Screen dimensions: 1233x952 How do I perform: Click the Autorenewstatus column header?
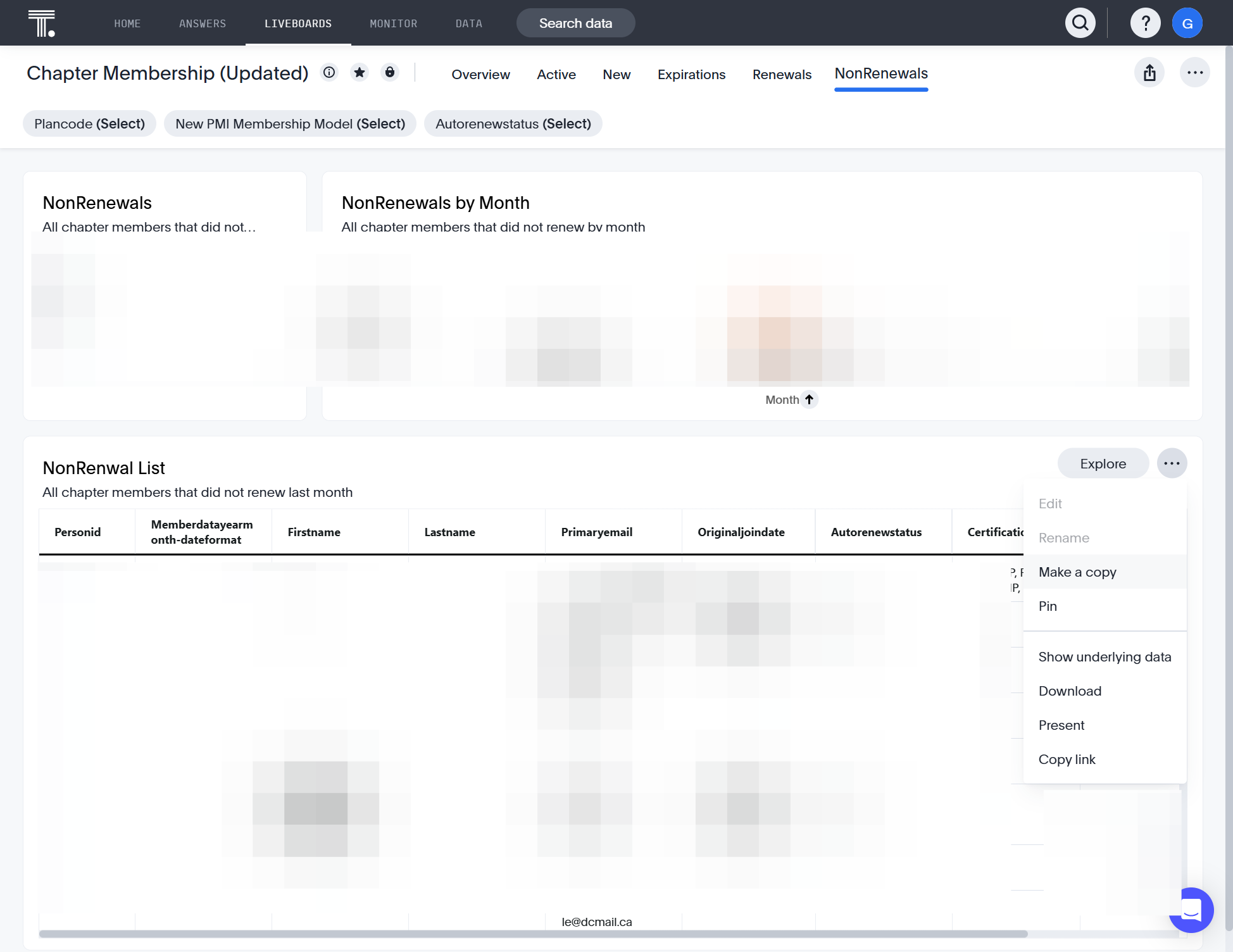pos(884,532)
